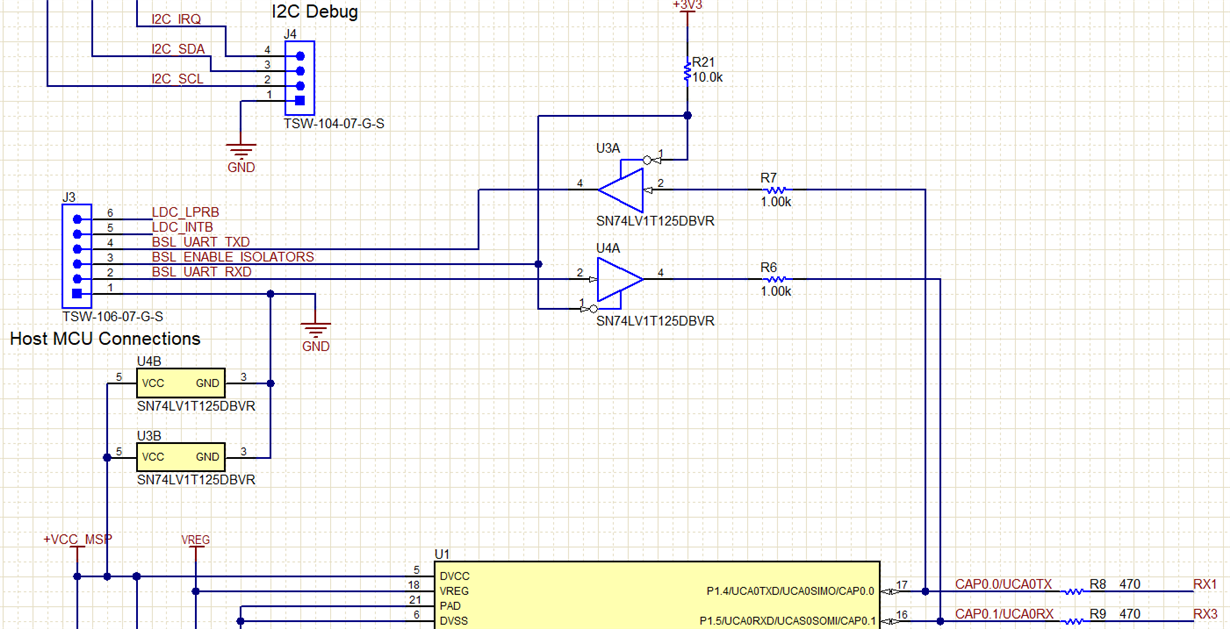Click the U4A SN74LV1T125DBVR part label
Image resolution: width=1230 pixels, height=629 pixels.
click(x=655, y=321)
